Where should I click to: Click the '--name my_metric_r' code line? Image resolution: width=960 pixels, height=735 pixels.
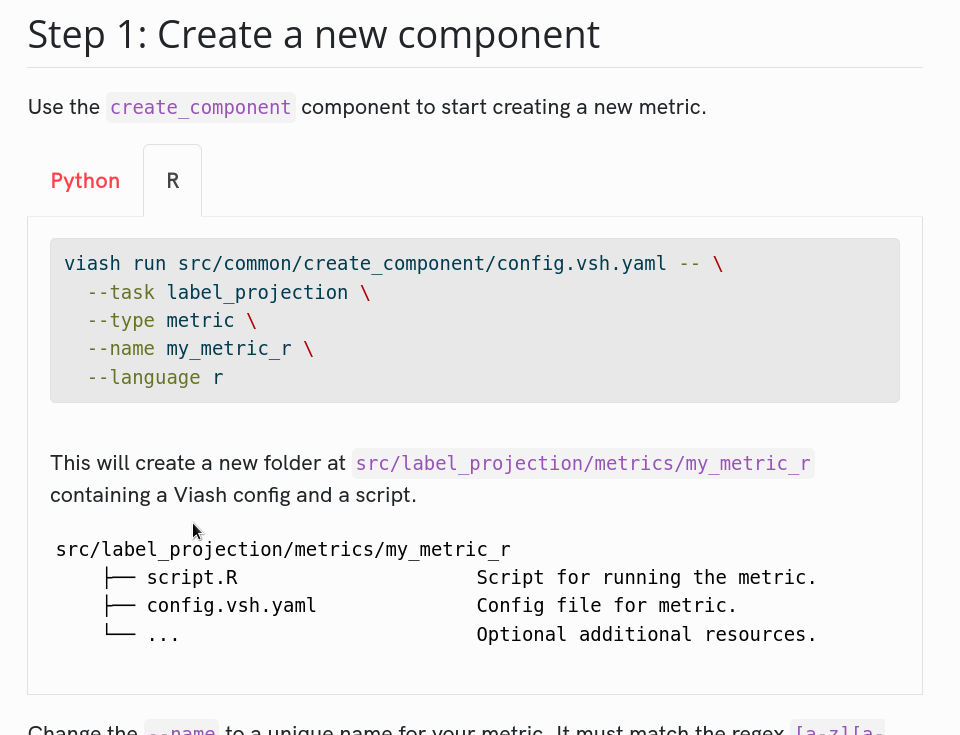point(200,349)
